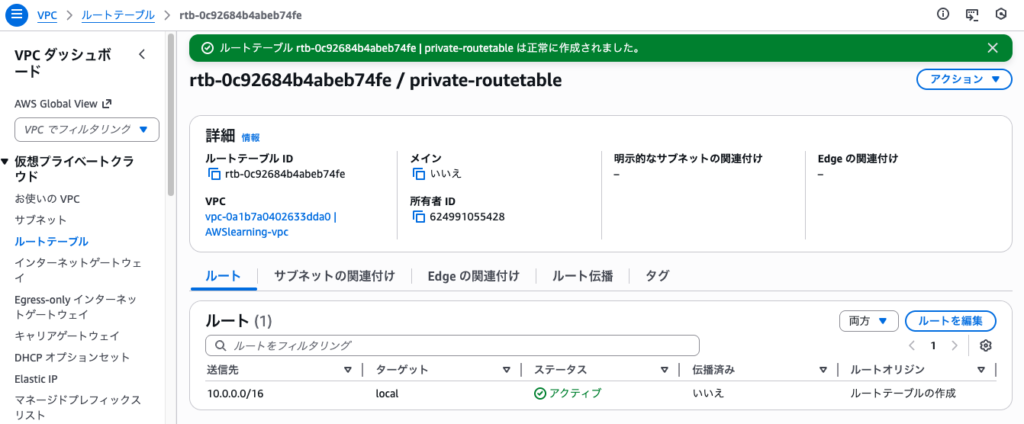Sort routes by 送信先 column
1024x424 pixels.
[x=347, y=370]
